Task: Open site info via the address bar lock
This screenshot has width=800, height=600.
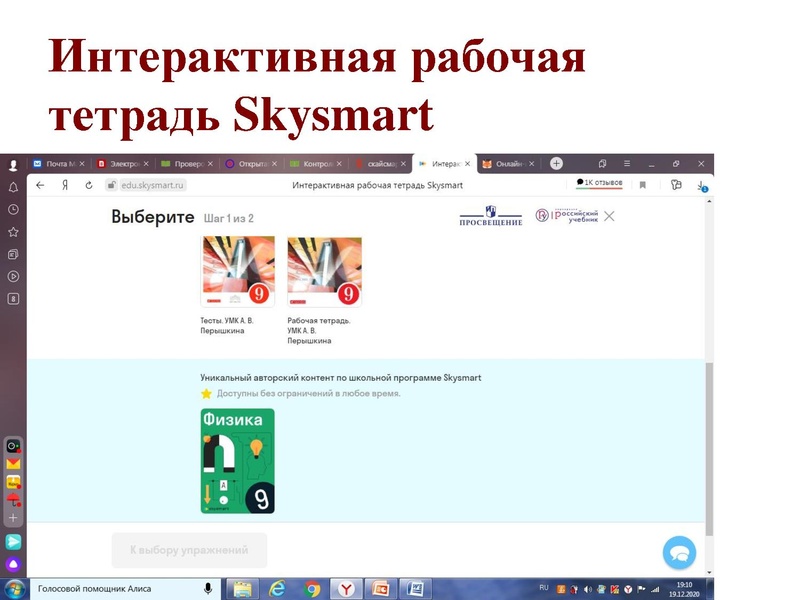Action: click(110, 185)
